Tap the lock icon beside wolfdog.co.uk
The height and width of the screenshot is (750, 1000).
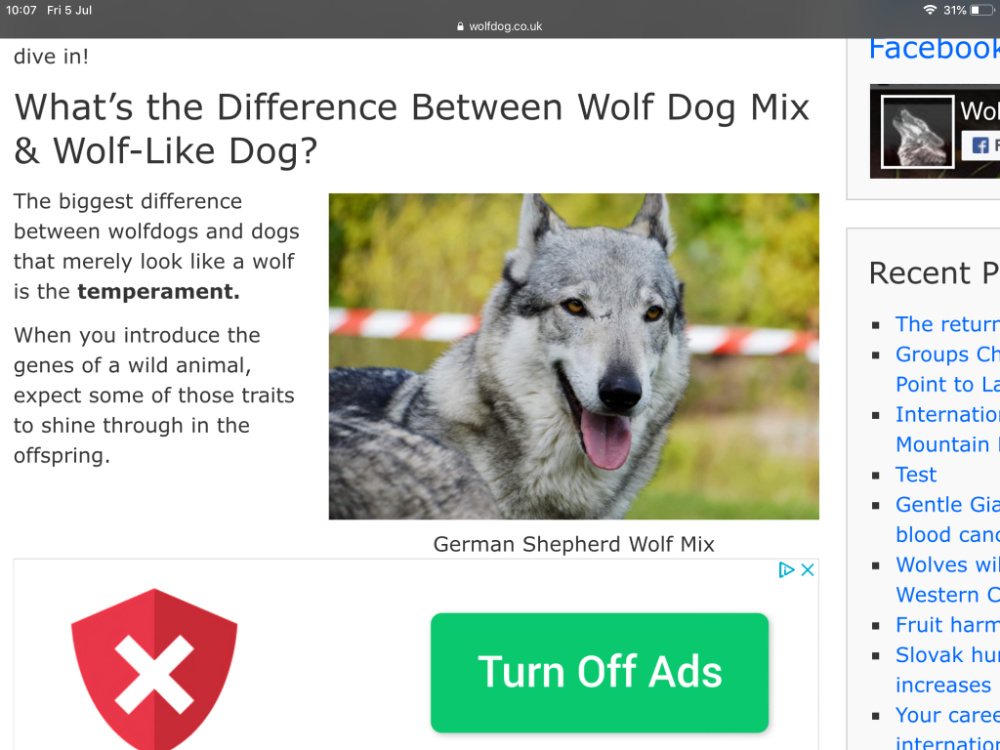coord(460,27)
